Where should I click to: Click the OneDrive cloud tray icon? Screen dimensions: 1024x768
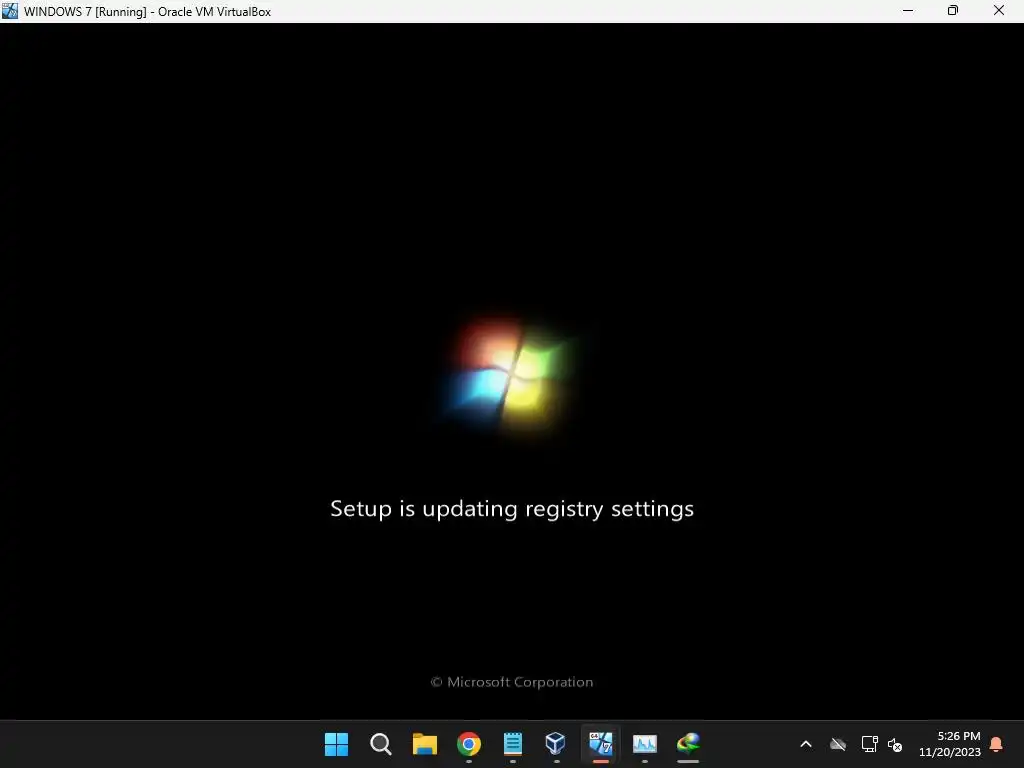point(838,744)
